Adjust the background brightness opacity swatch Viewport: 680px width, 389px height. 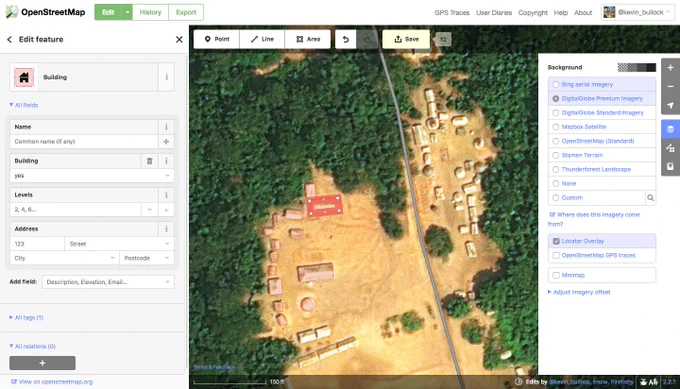637,67
